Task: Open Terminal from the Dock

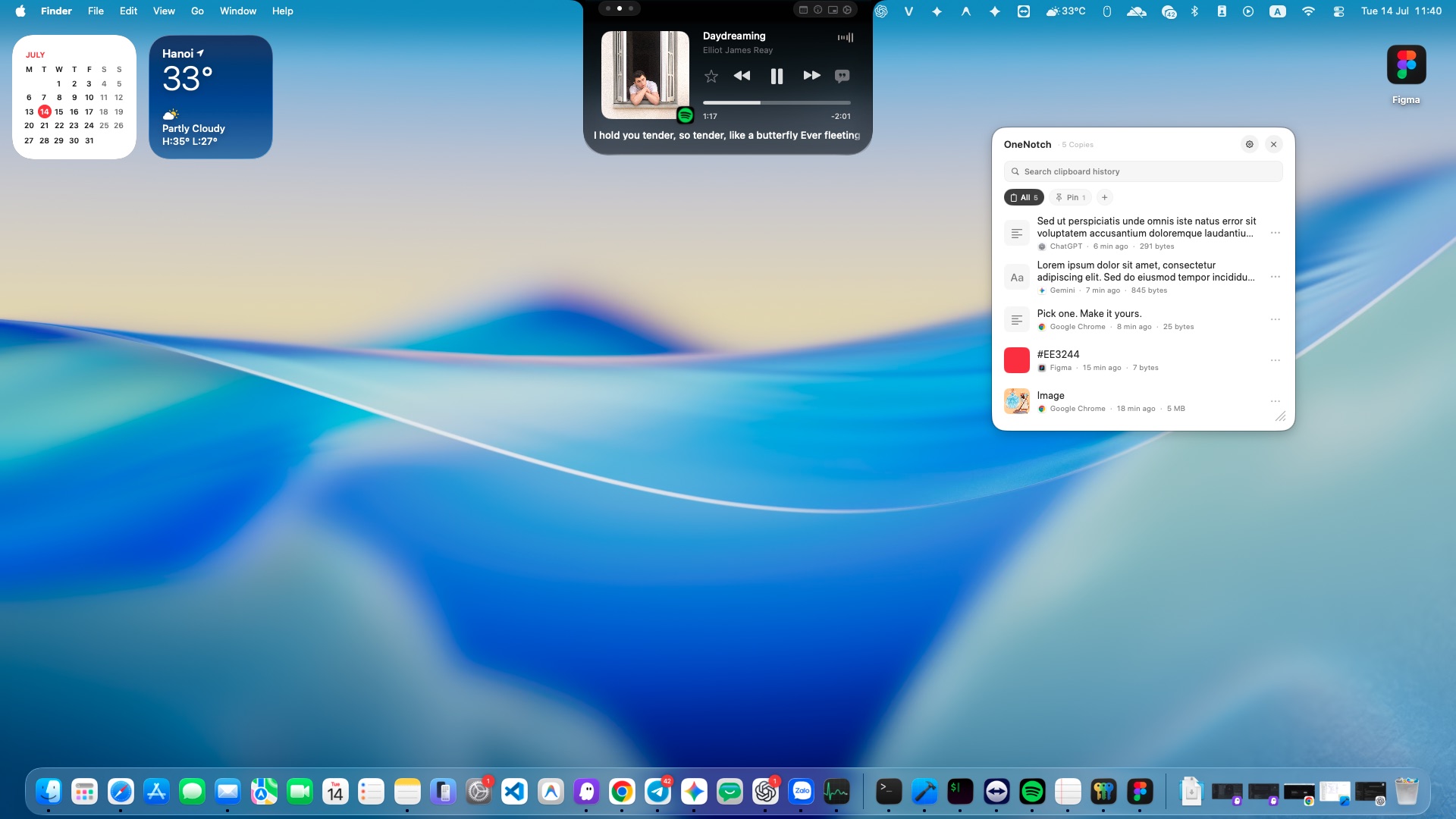Action: pos(889,792)
